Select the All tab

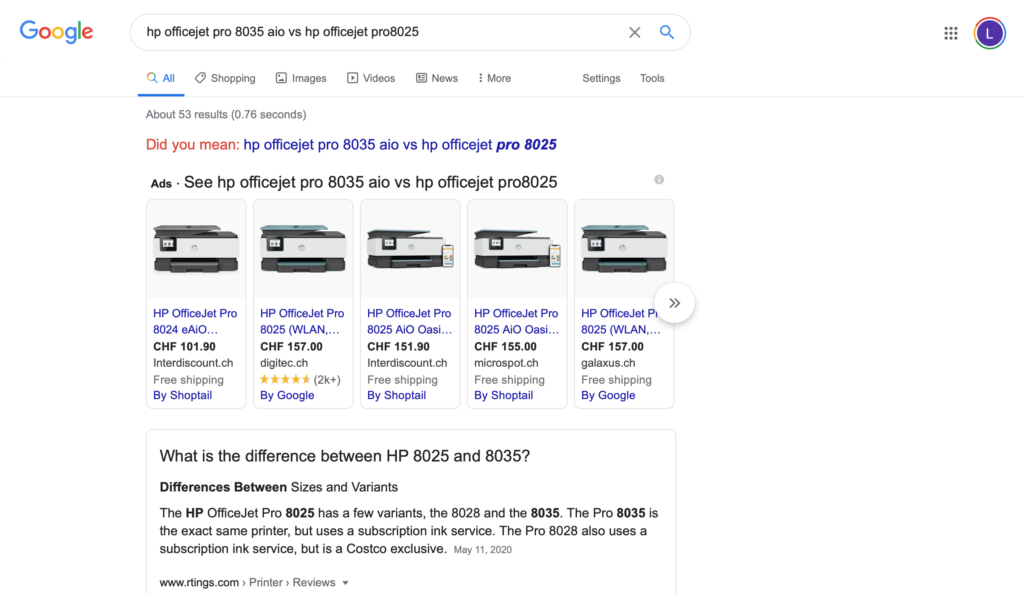161,78
